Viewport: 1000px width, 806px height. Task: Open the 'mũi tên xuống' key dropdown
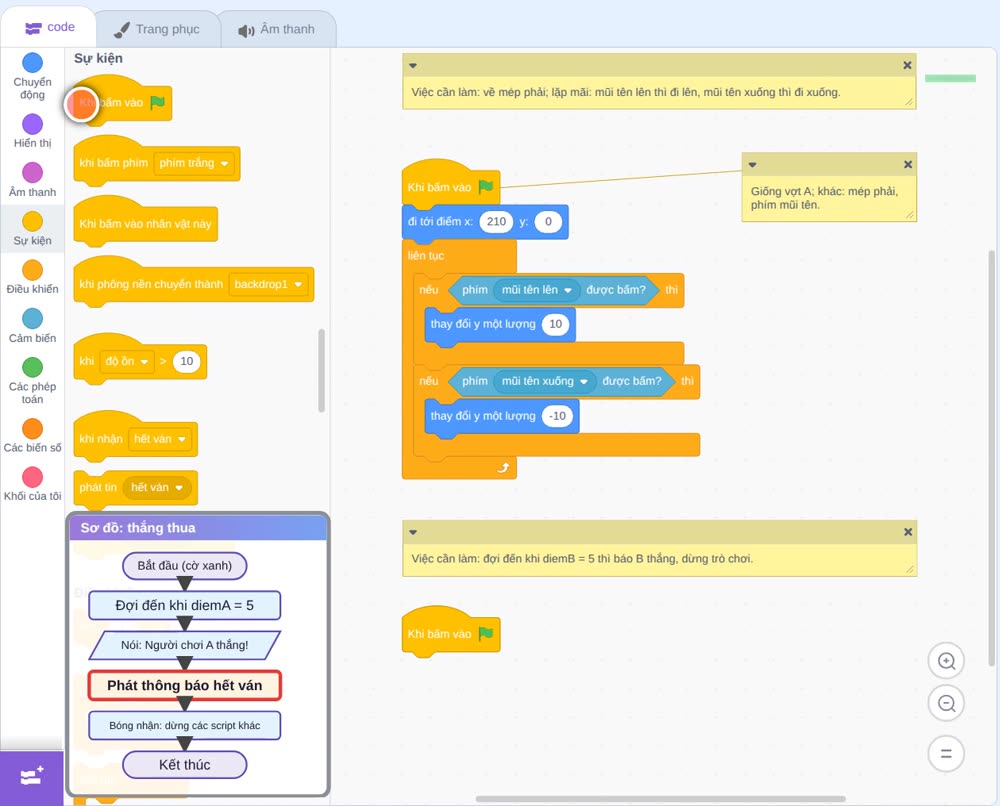(545, 381)
